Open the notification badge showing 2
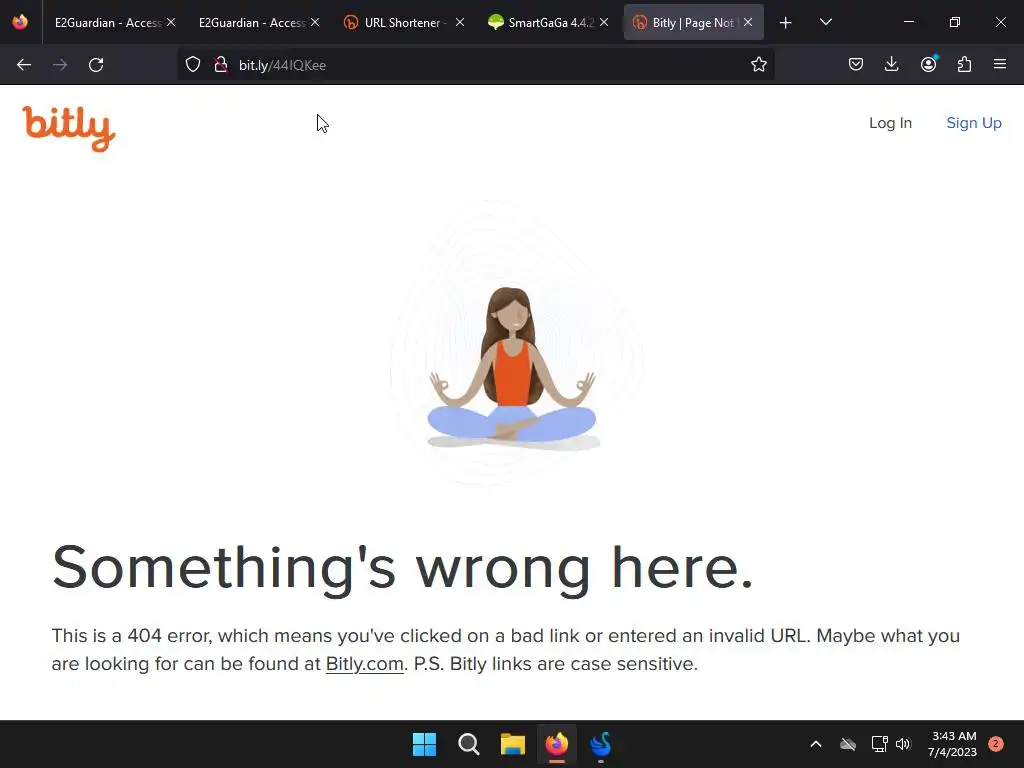The image size is (1024, 768). coord(996,744)
